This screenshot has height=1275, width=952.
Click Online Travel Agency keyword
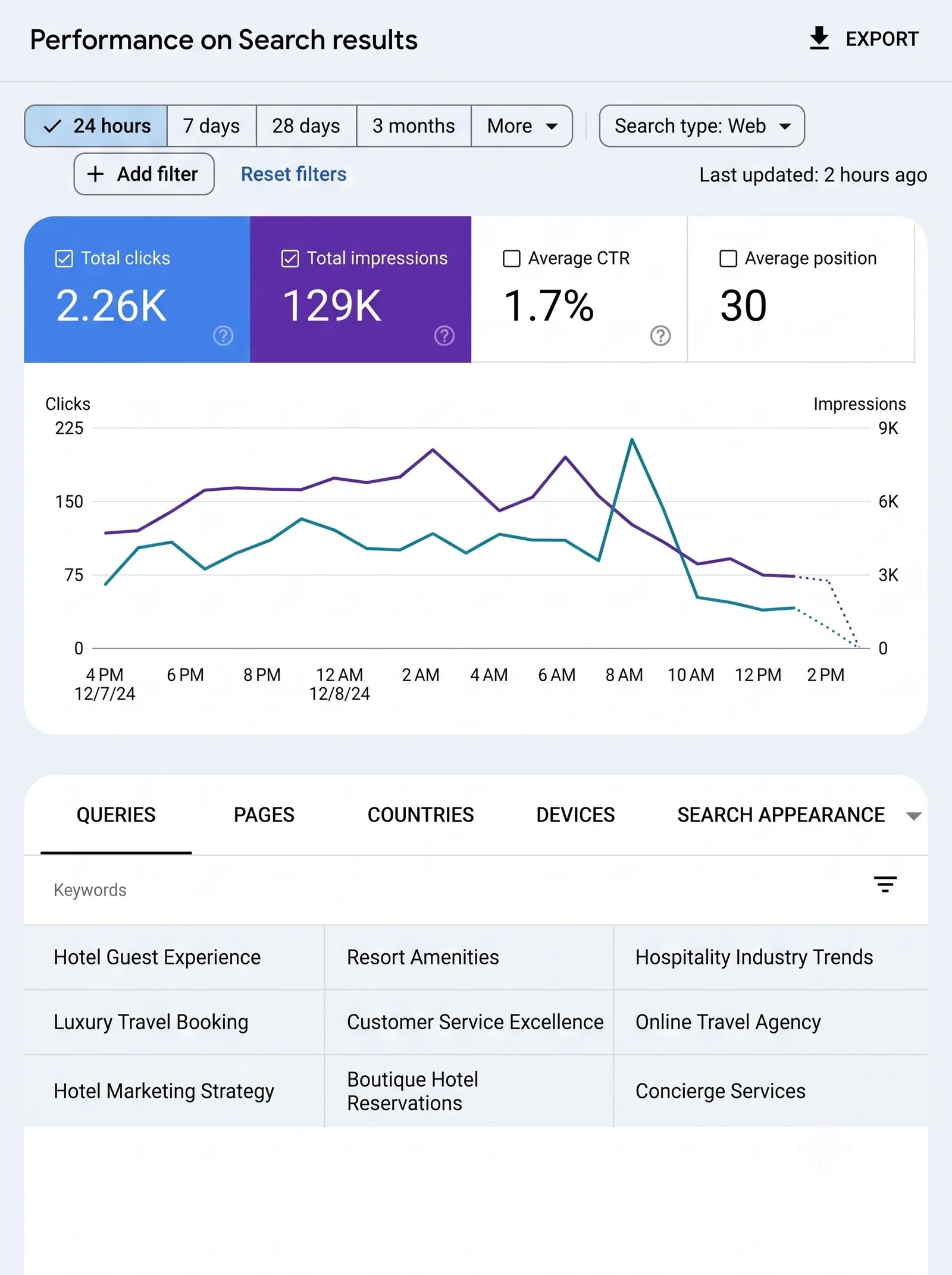(x=728, y=1022)
